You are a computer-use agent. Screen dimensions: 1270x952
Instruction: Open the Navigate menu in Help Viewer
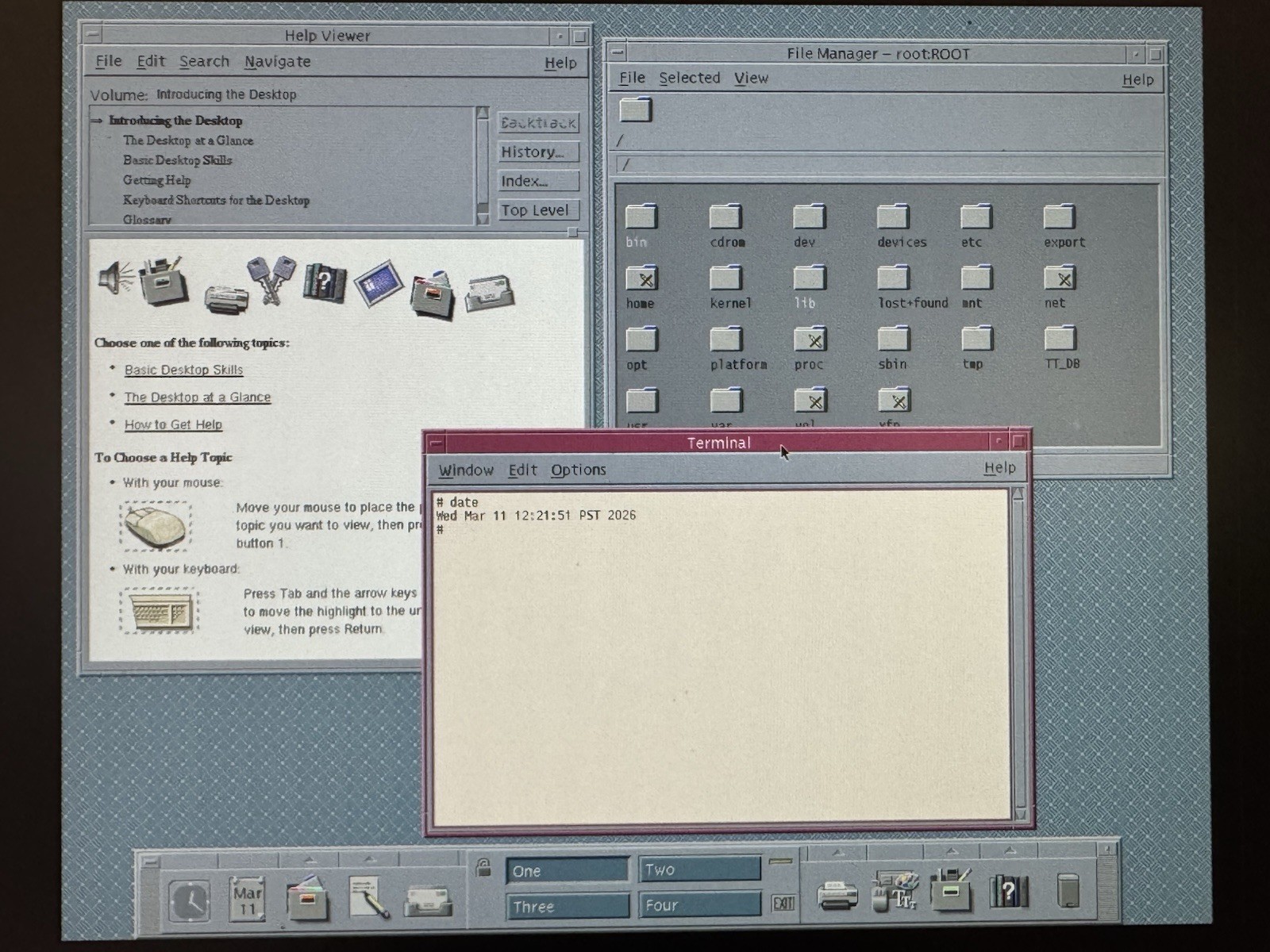pyautogui.click(x=277, y=62)
